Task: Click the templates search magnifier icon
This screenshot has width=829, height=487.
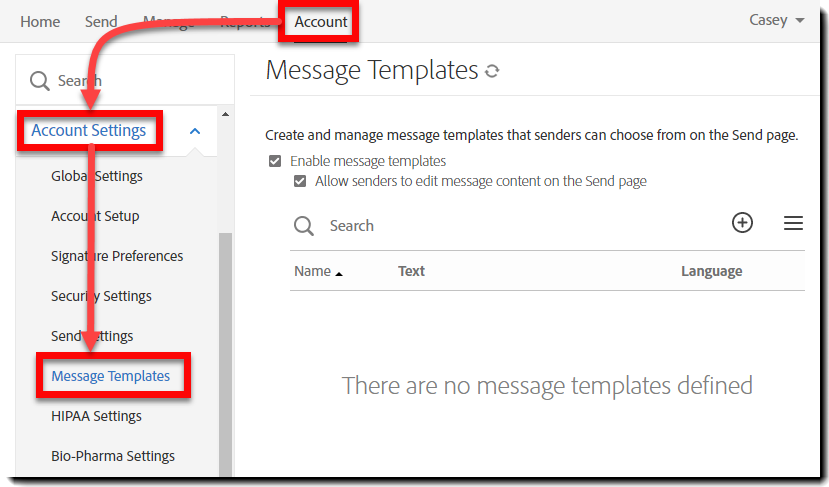Action: click(x=304, y=226)
